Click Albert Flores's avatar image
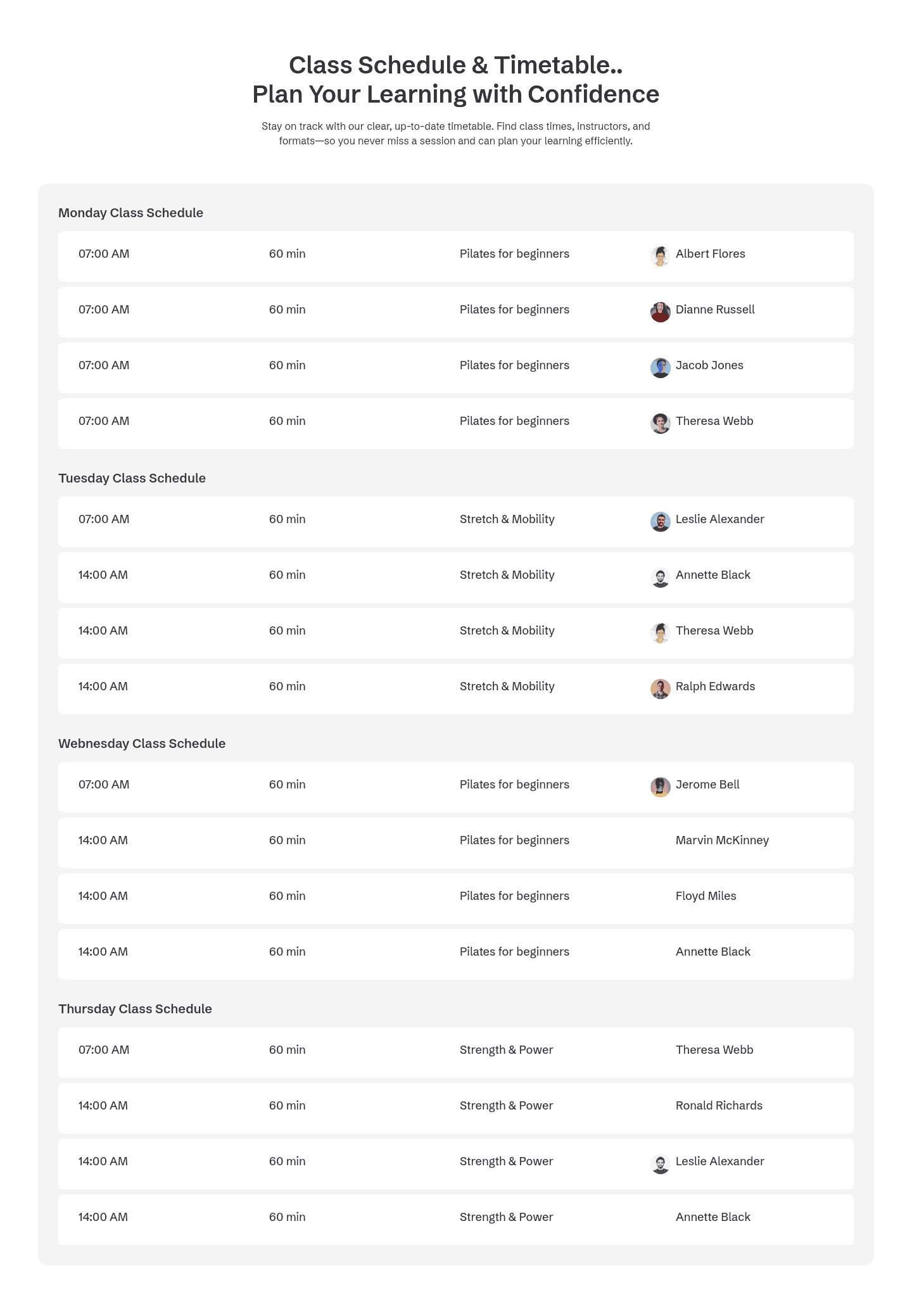912x1316 pixels. point(660,256)
